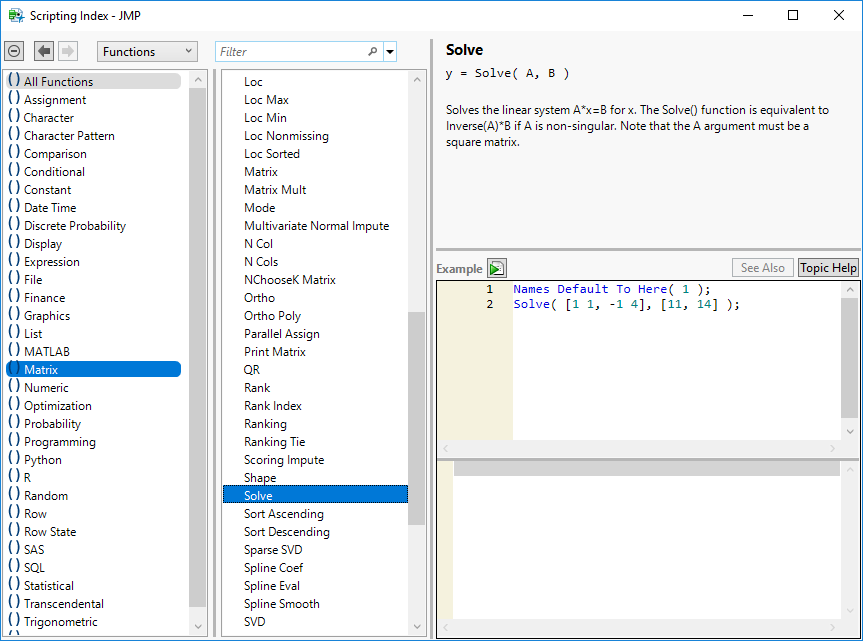
Task: Choose the Statistical category
Action: (48, 585)
